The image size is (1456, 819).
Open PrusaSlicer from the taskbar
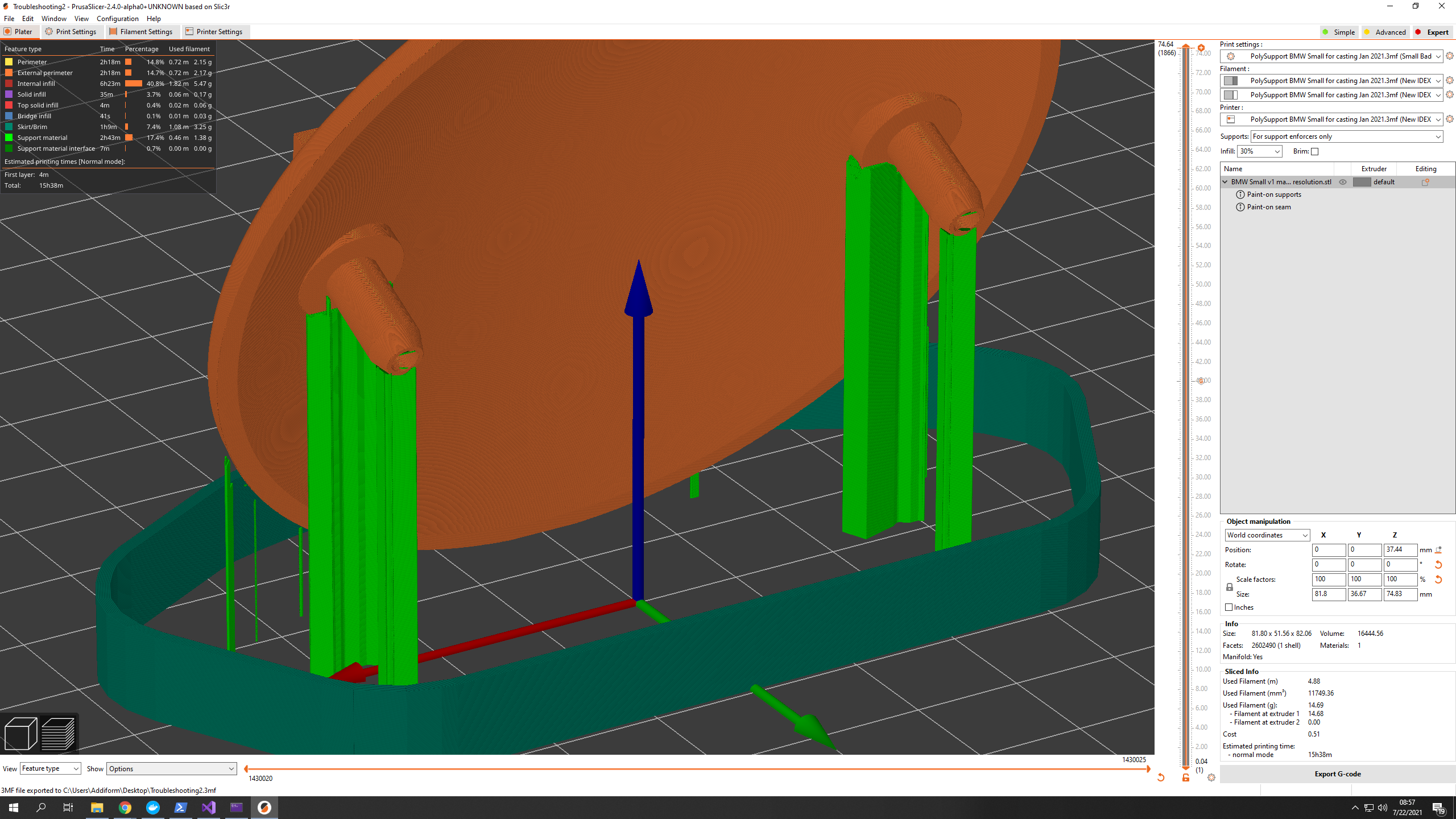pyautogui.click(x=264, y=807)
